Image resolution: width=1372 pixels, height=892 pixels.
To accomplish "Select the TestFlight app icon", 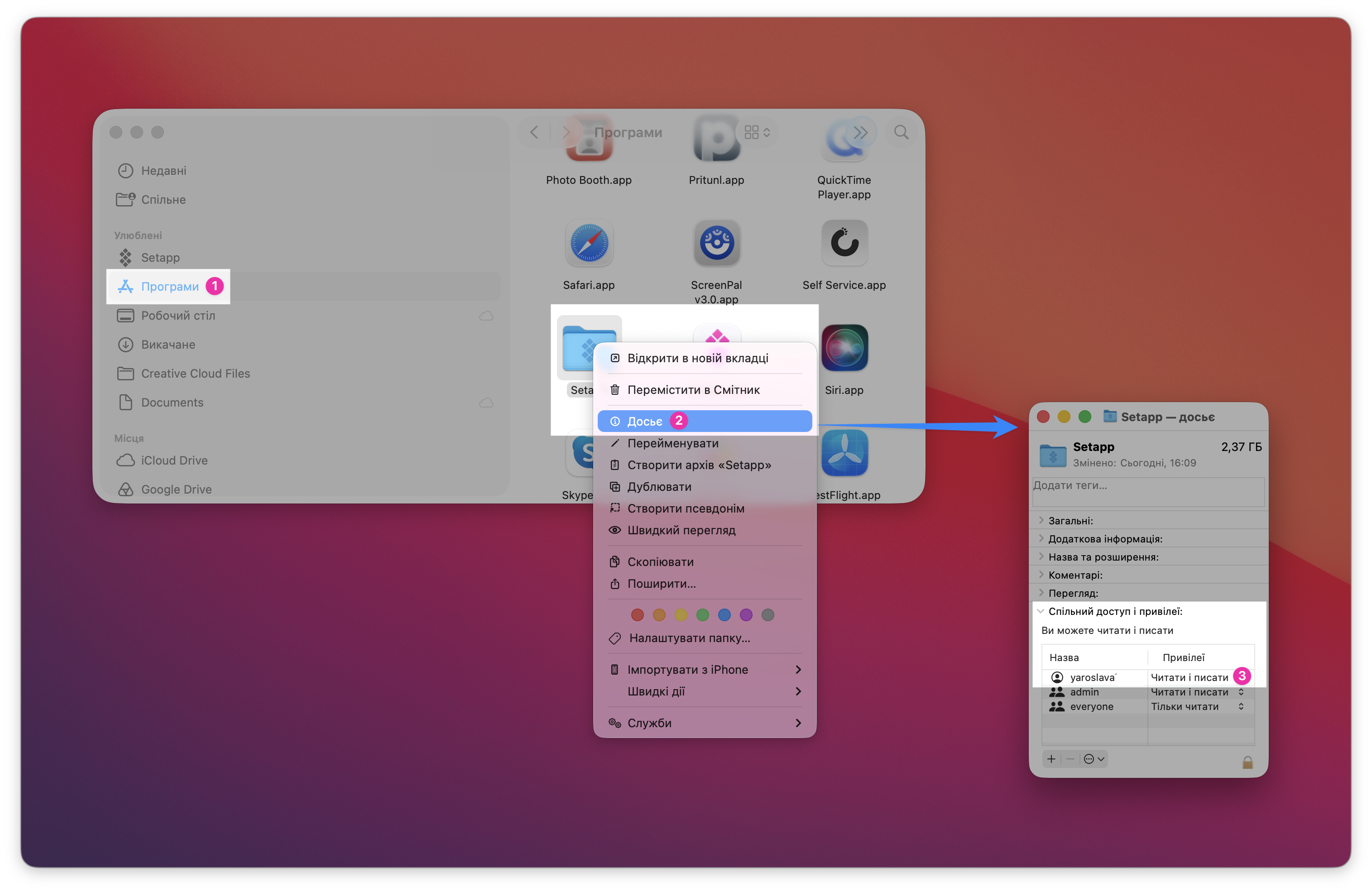I will tap(844, 453).
